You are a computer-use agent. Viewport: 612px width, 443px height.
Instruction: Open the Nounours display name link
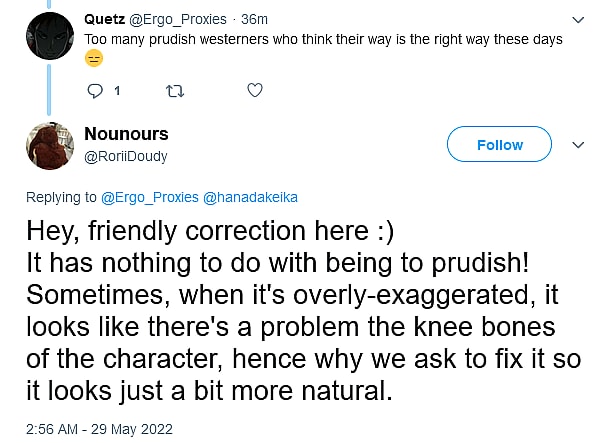[x=126, y=134]
